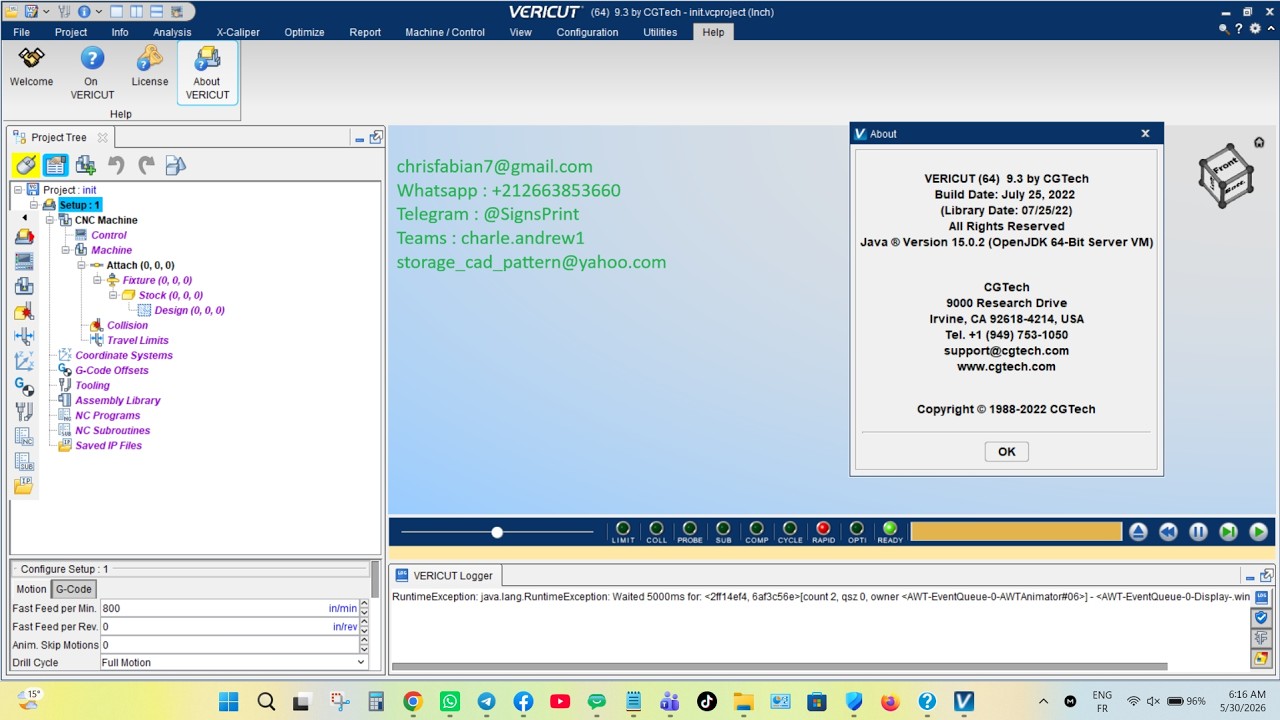The image size is (1280, 720).
Task: Open the X-Caliper ribbon tab
Action: [238, 32]
